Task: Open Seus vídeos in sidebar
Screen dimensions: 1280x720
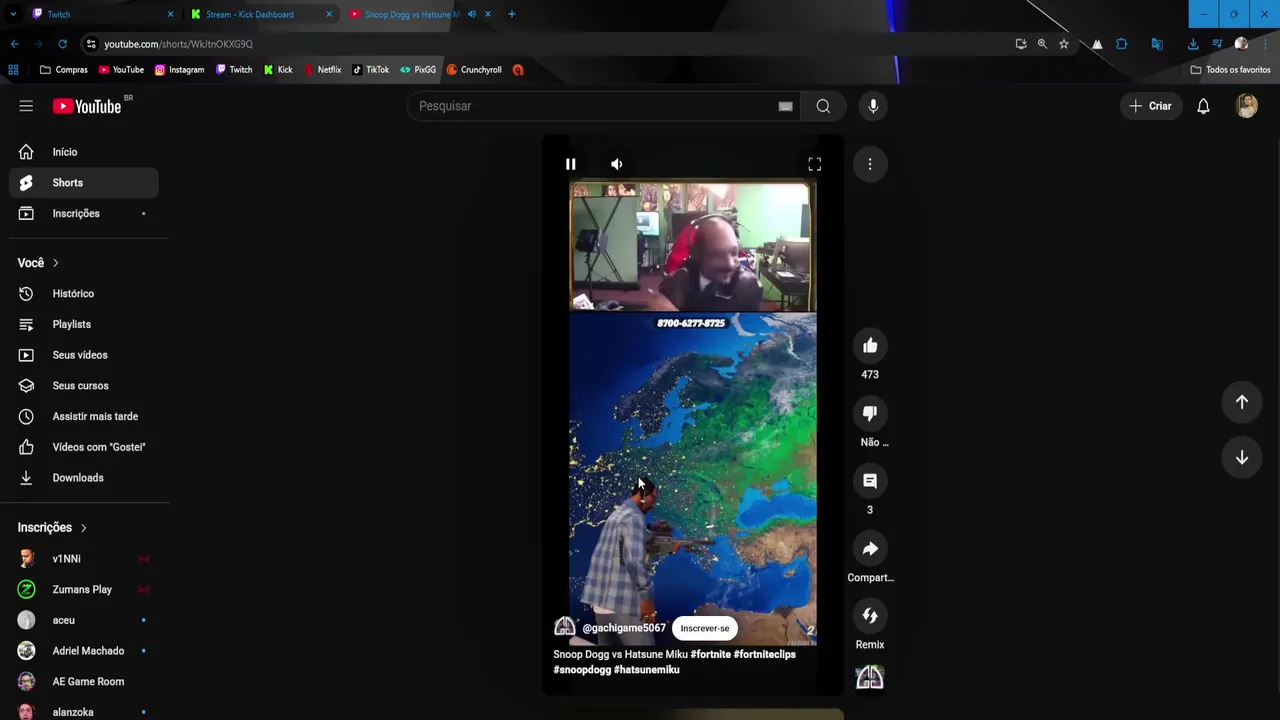Action: click(84, 355)
